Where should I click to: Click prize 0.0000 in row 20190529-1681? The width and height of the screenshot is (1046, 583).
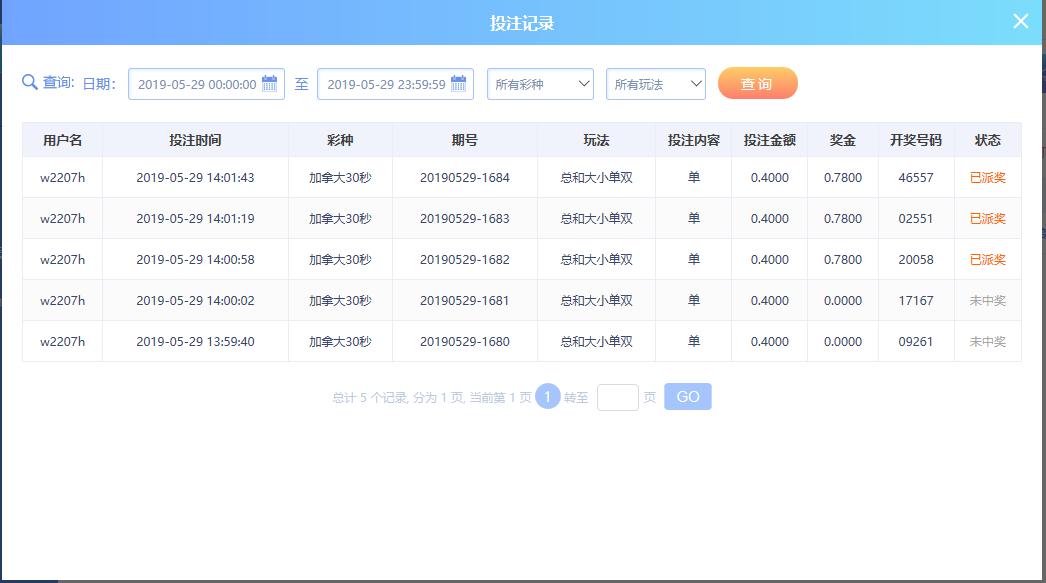point(843,300)
